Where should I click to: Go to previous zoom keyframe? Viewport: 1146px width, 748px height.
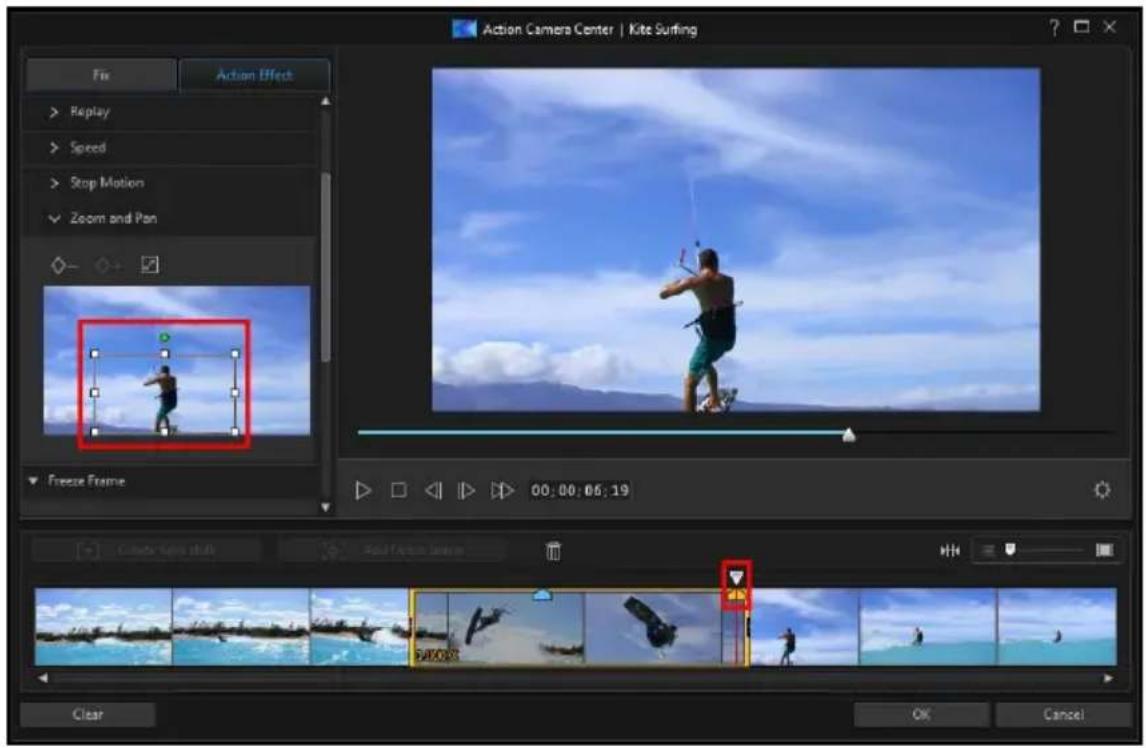tap(64, 265)
